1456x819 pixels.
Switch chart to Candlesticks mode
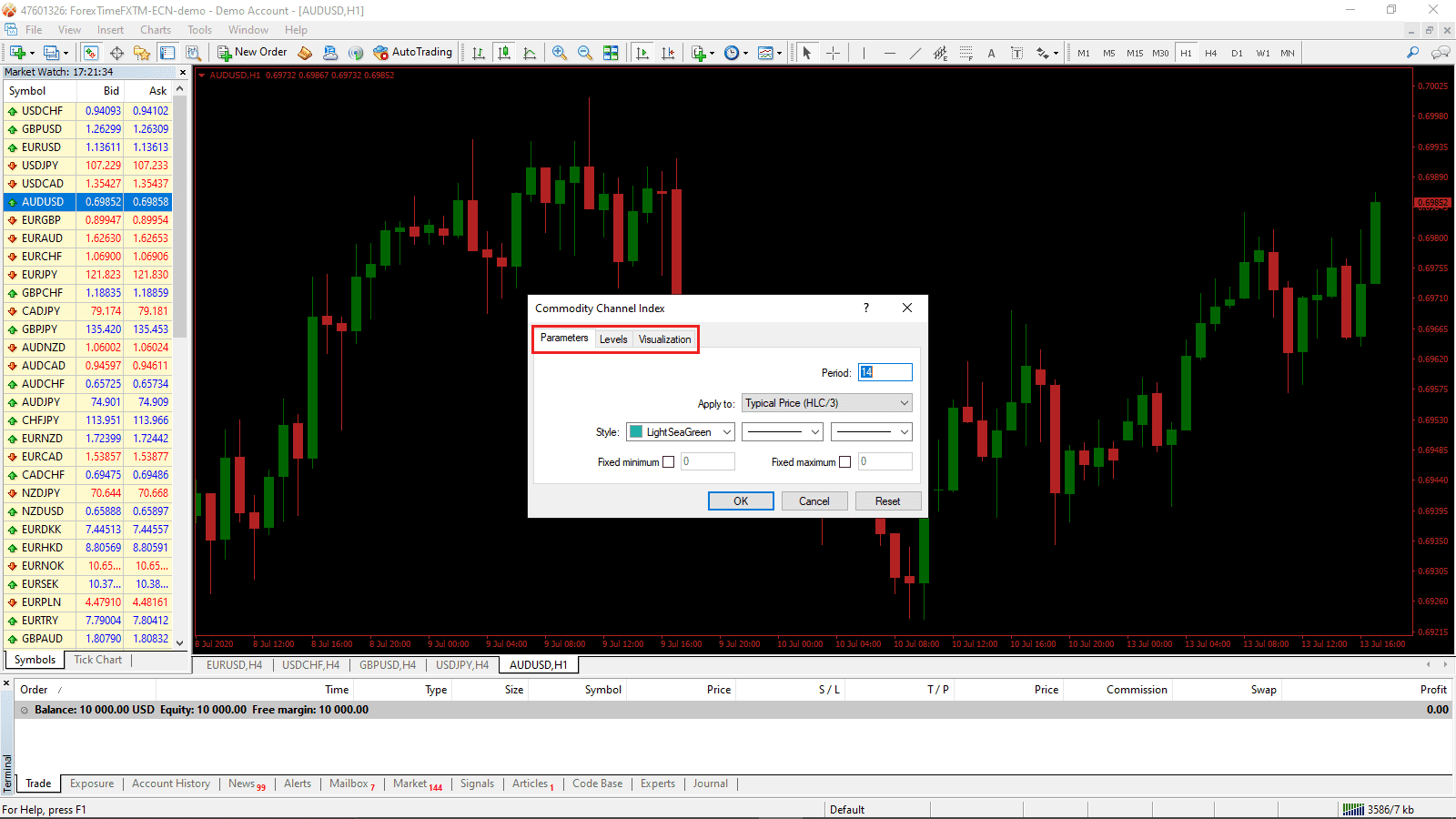(x=504, y=52)
